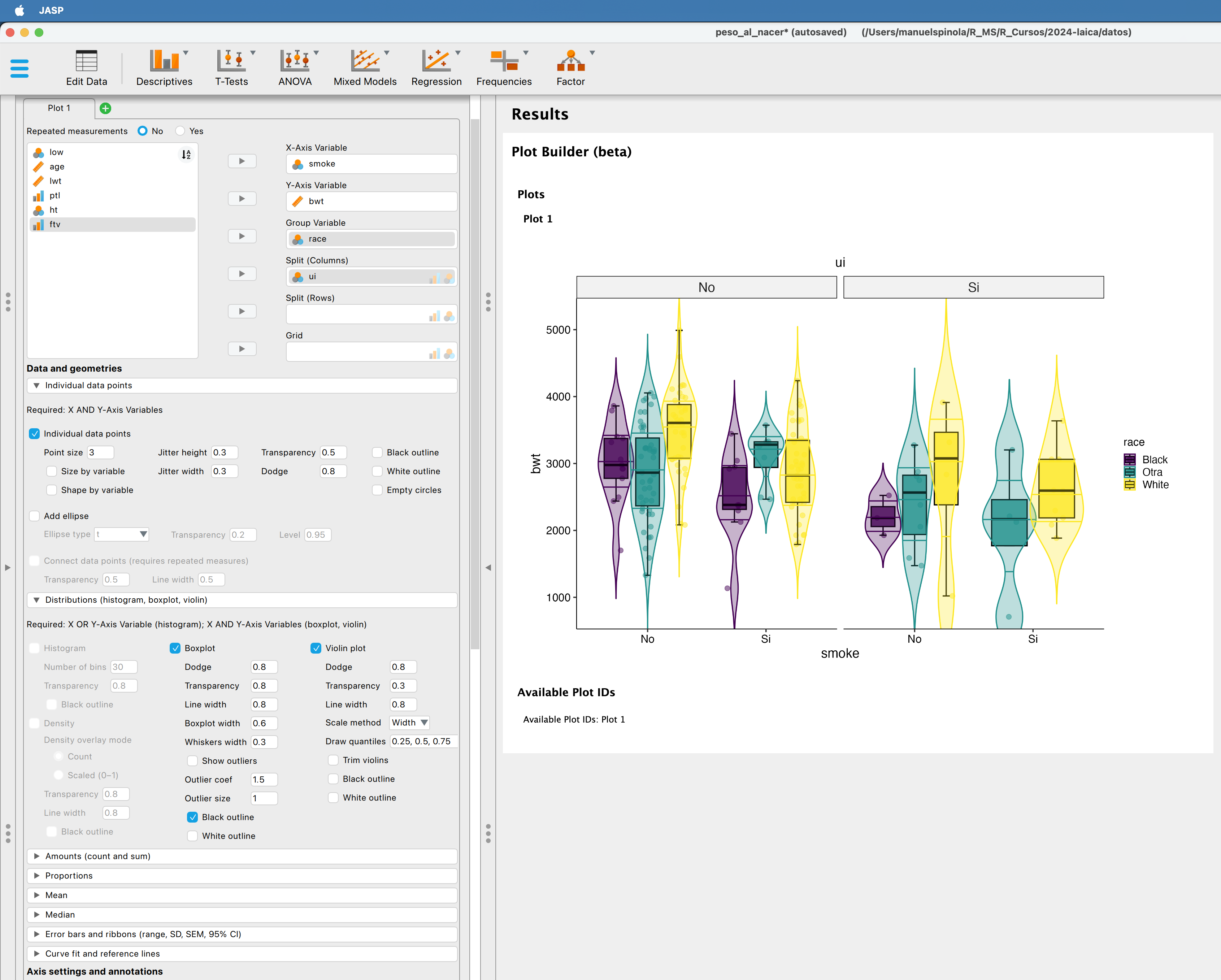Viewport: 1221px width, 980px height.
Task: Open the Regression module menu
Action: (x=436, y=68)
